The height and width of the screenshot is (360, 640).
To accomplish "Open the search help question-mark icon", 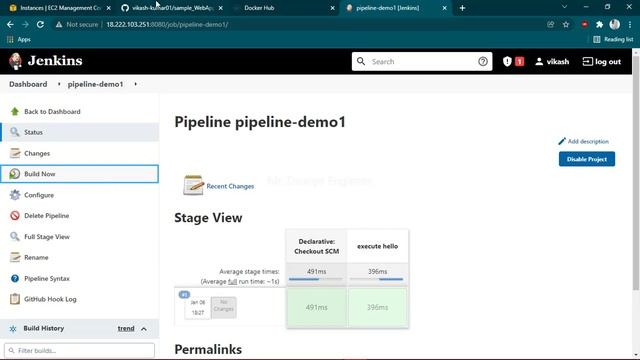I will [x=482, y=61].
